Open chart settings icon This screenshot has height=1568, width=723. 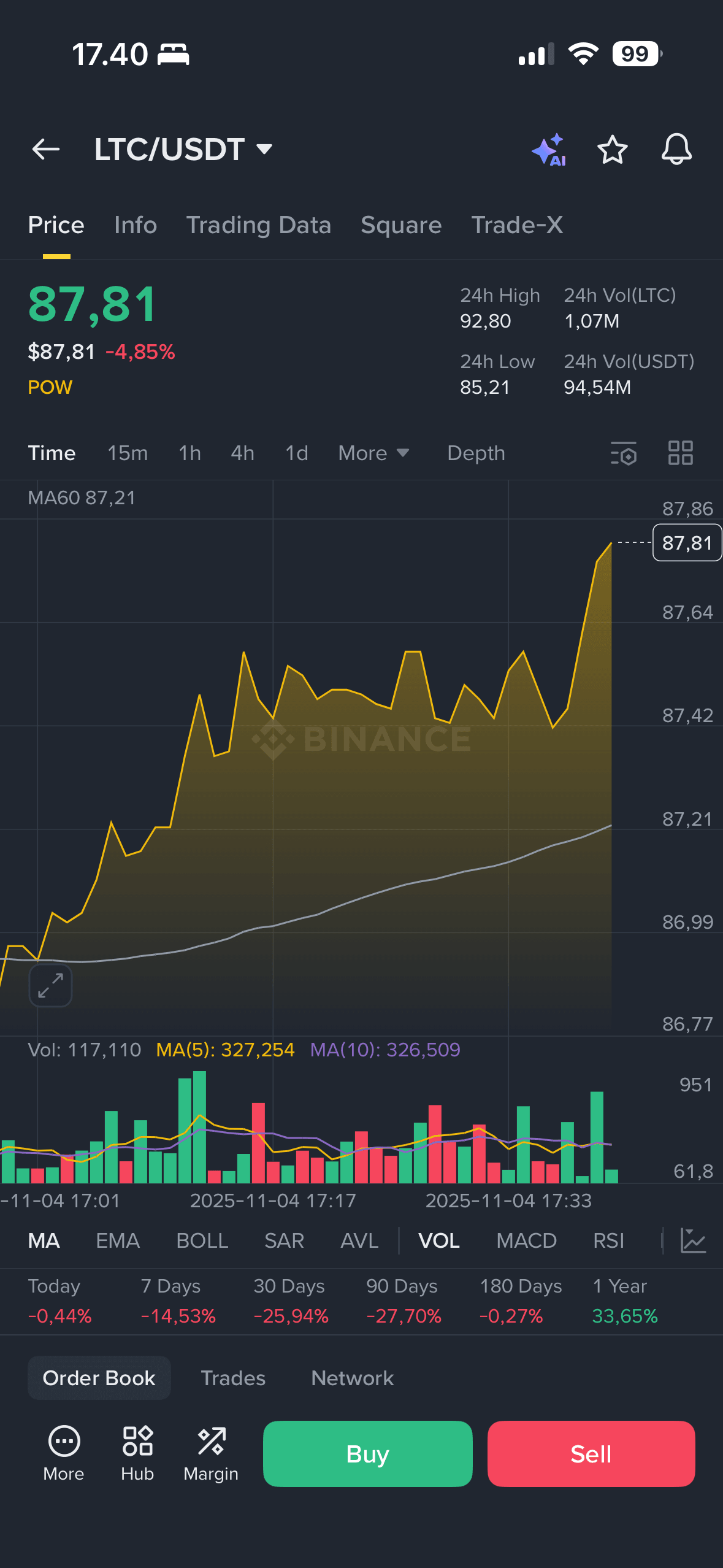point(624,453)
